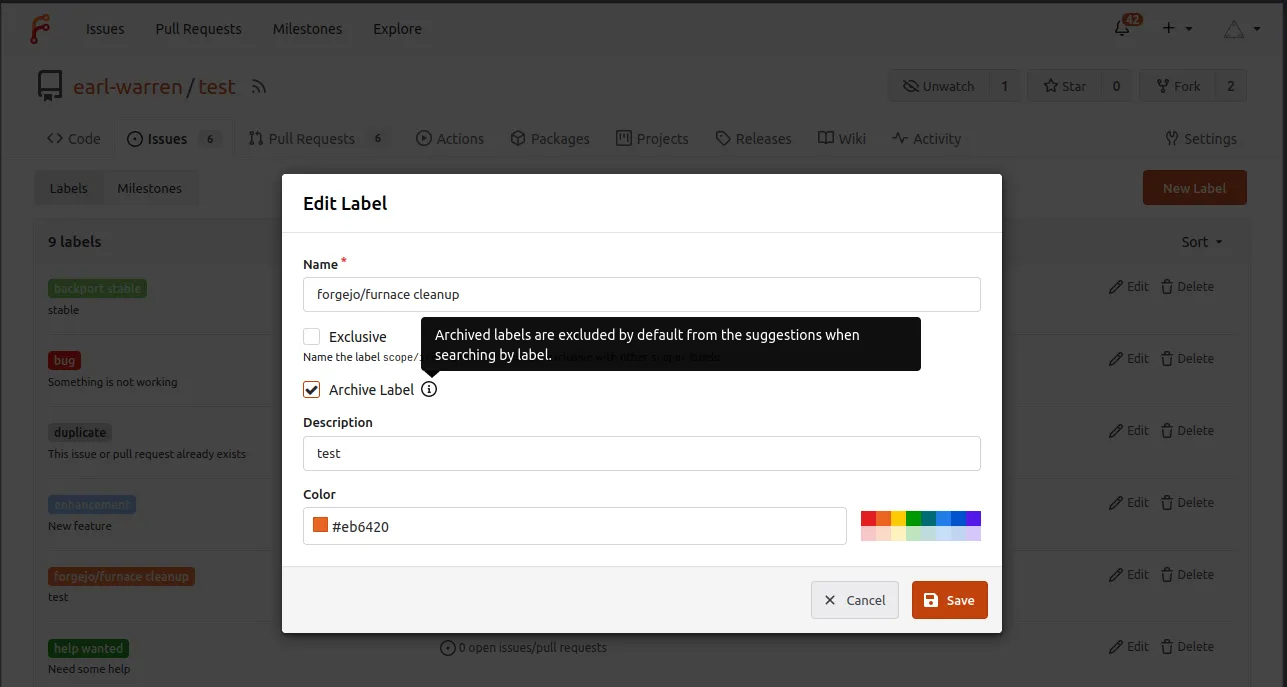
Task: Open the Milestones tab
Action: (149, 188)
